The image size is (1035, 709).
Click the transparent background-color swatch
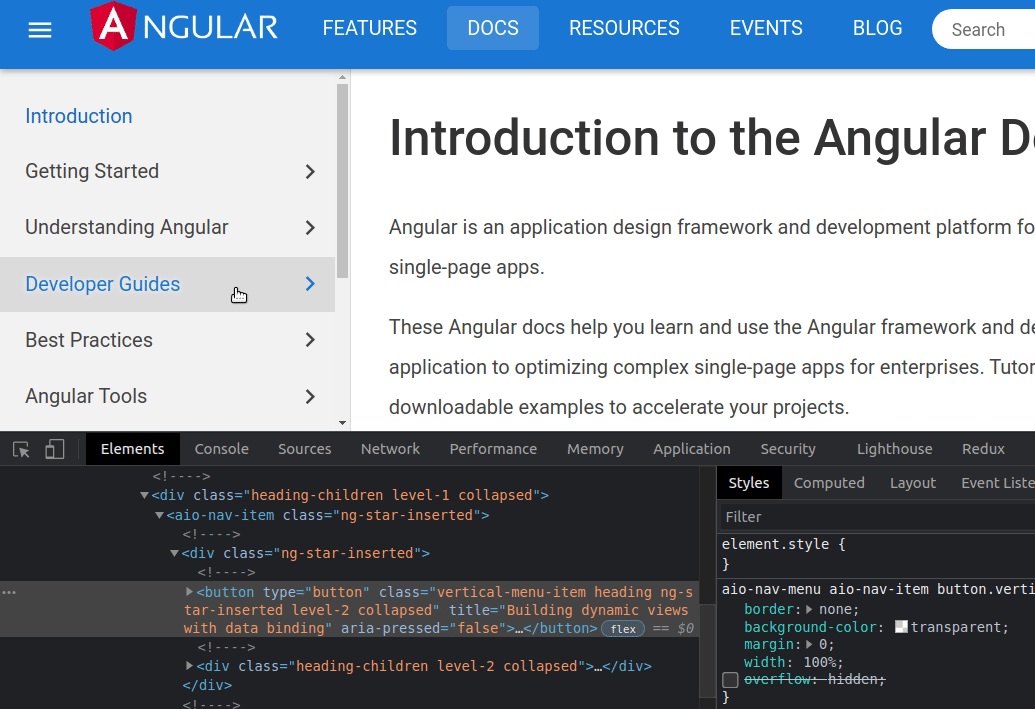click(x=901, y=626)
